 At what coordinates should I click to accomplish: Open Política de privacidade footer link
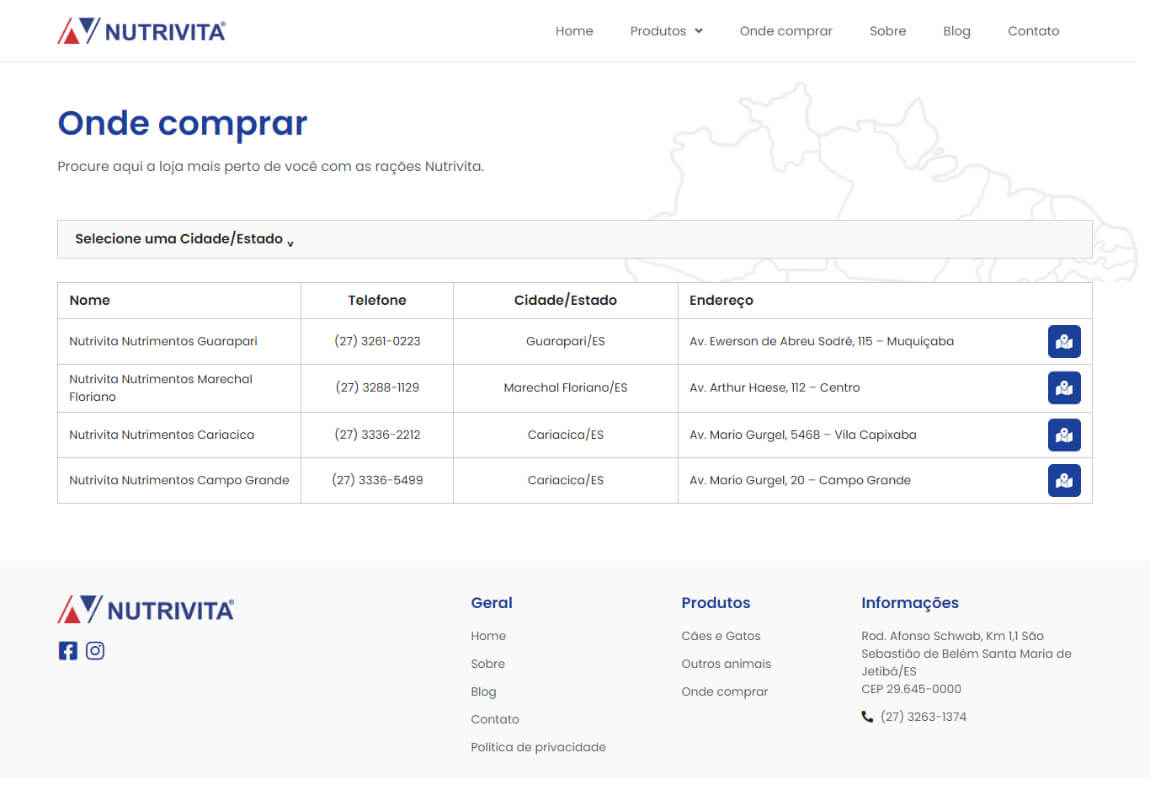538,747
